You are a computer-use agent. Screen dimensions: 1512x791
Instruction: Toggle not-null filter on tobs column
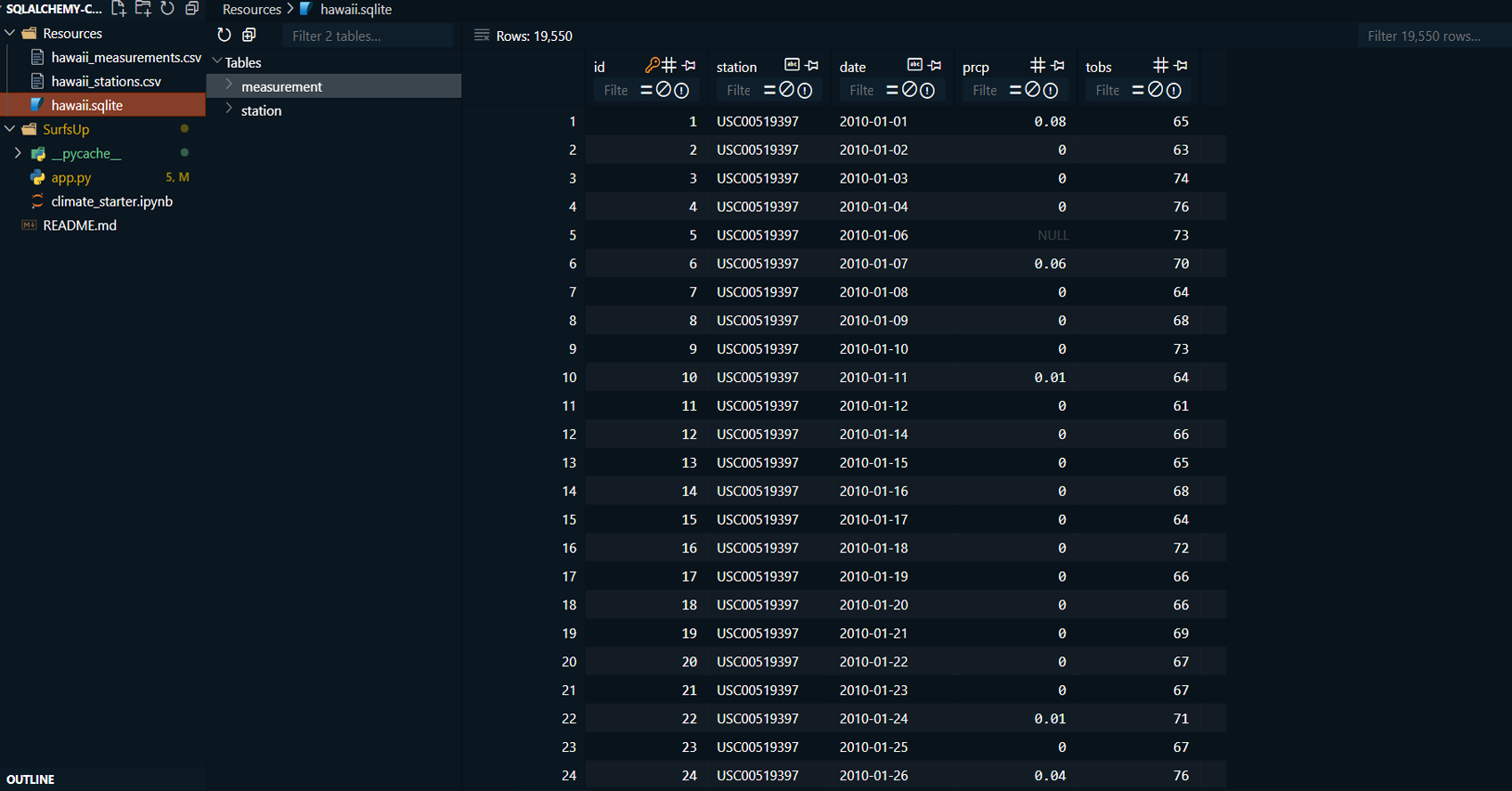1174,90
